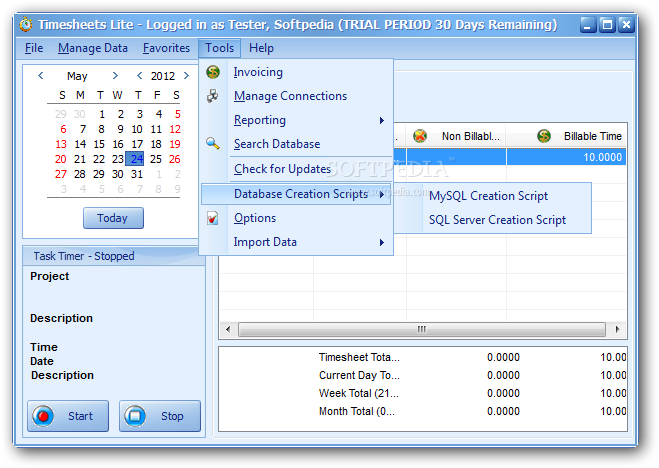Image resolution: width=659 pixels, height=468 pixels.
Task: Click the red record icon on Start
Action: click(43, 416)
